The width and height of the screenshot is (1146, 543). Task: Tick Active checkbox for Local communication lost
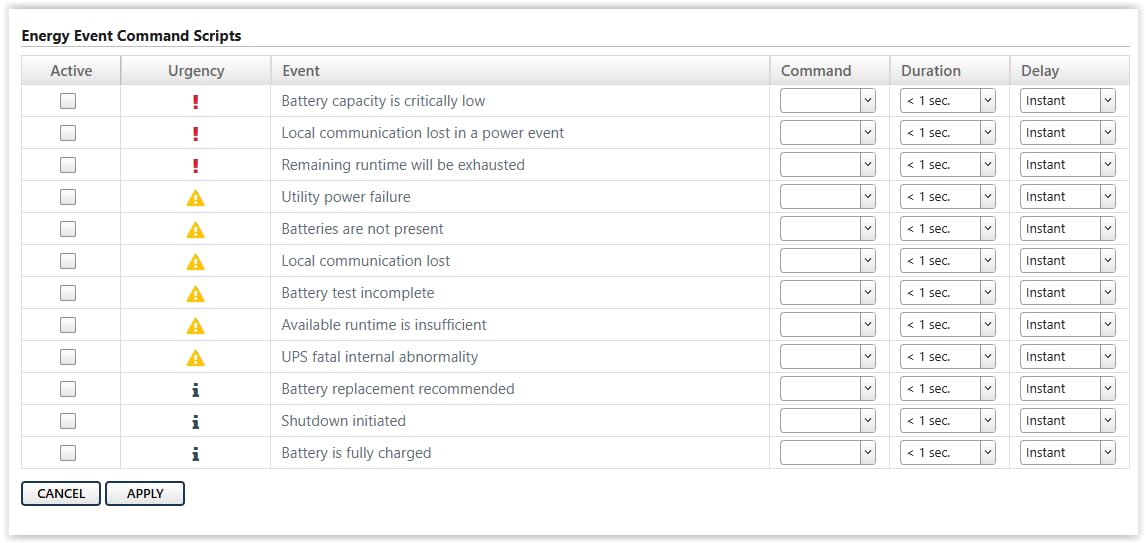click(68, 261)
